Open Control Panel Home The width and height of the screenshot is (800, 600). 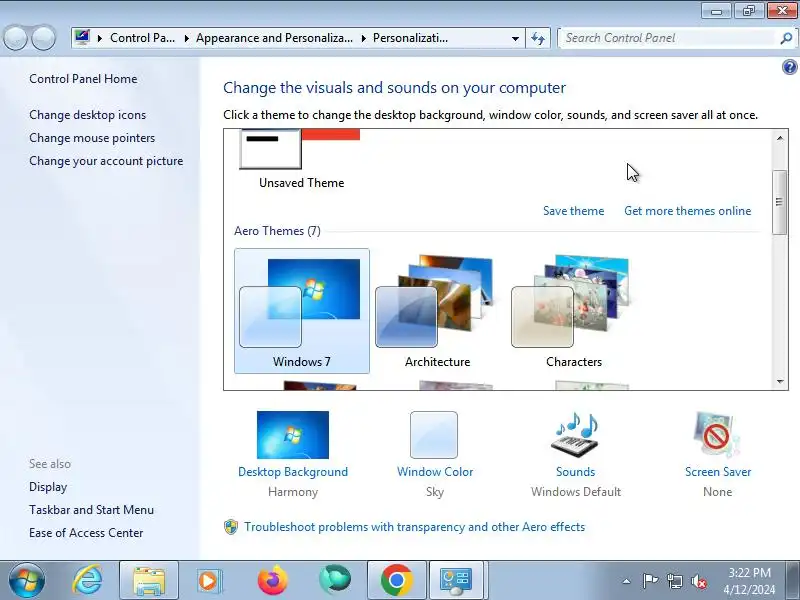pyautogui.click(x=83, y=79)
